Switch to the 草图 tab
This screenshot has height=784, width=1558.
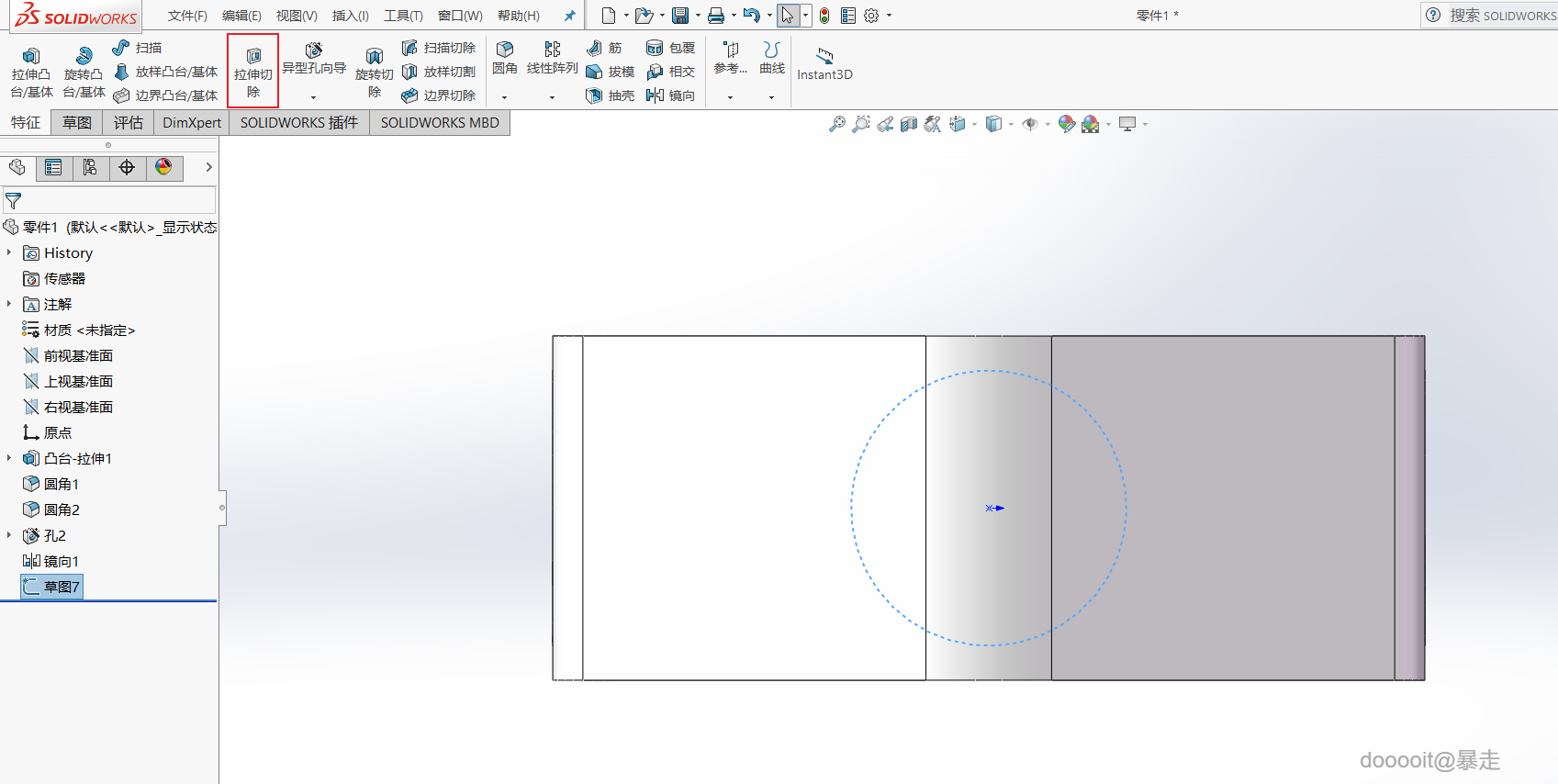[77, 123]
